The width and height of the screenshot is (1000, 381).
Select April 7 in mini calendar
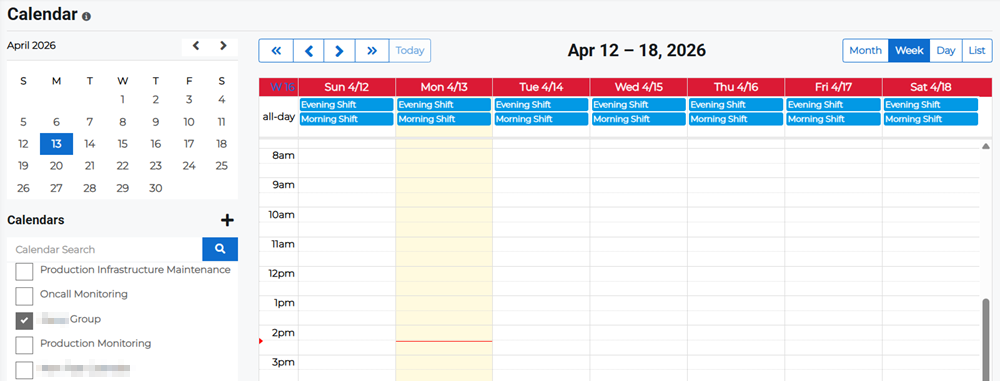(89, 122)
